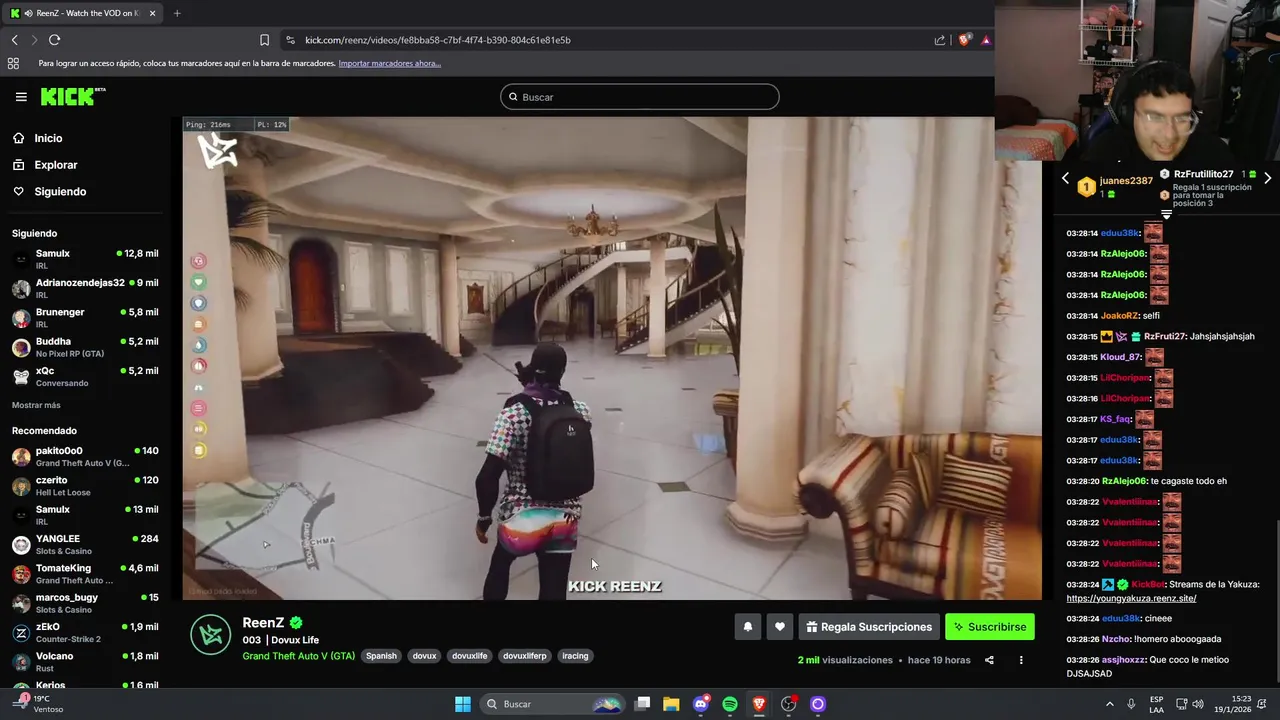Click the share icon below the video
Image resolution: width=1280 pixels, height=720 pixels.
pyautogui.click(x=989, y=660)
